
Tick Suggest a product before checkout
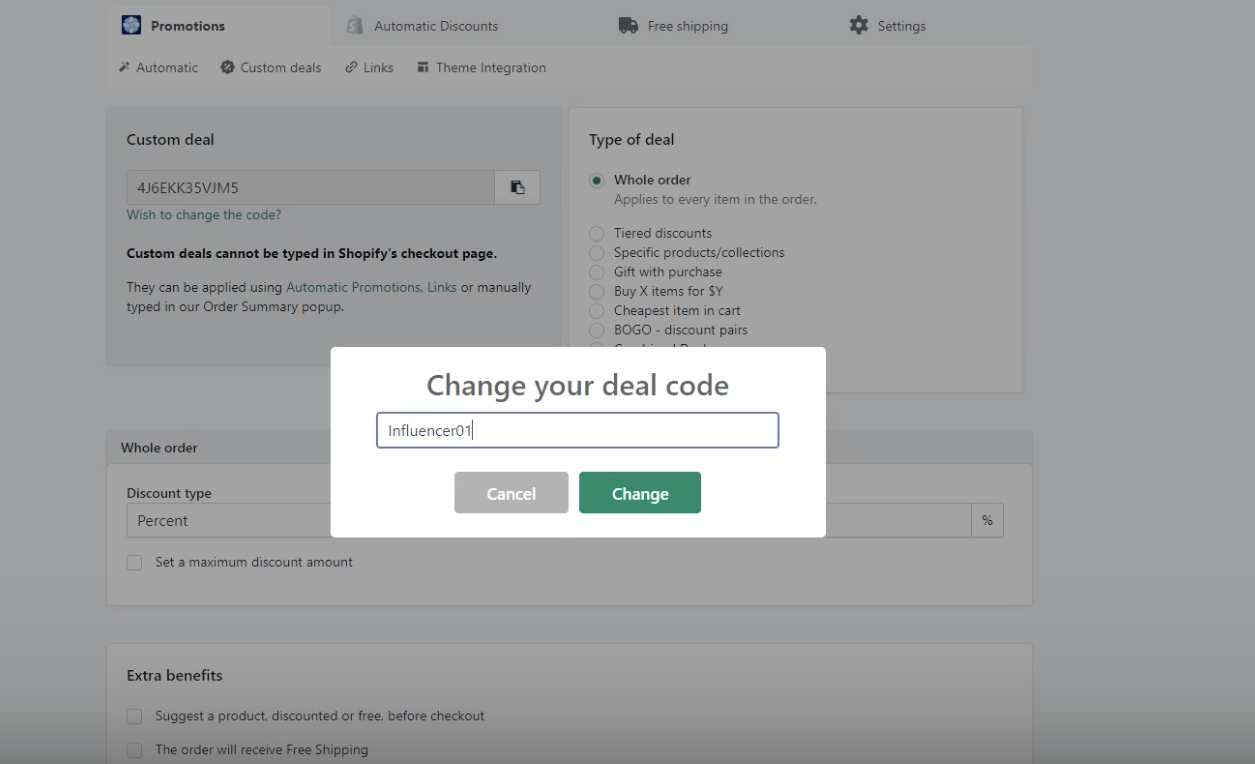pos(134,716)
